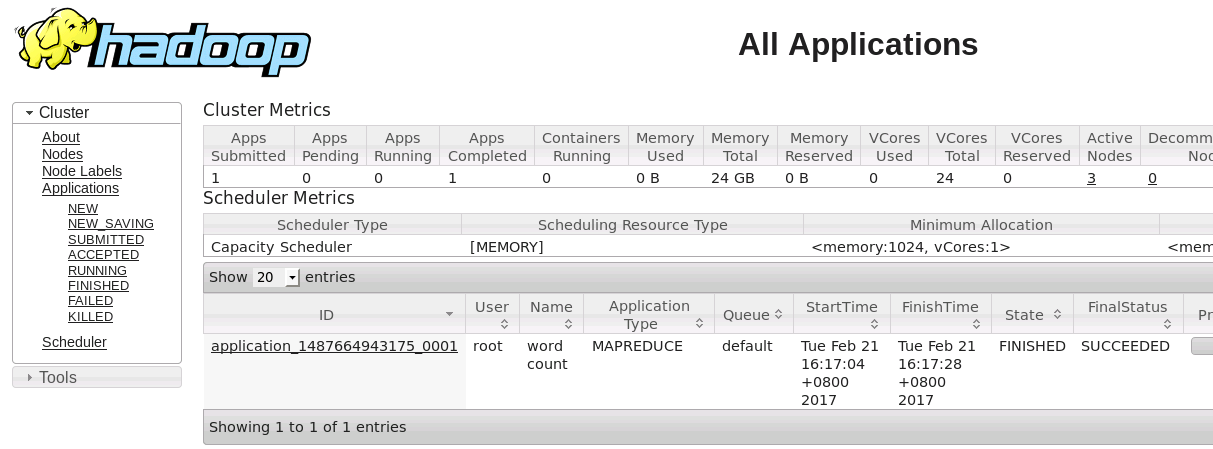Open the Decommissioned Nodes count 0 link

[1152, 178]
